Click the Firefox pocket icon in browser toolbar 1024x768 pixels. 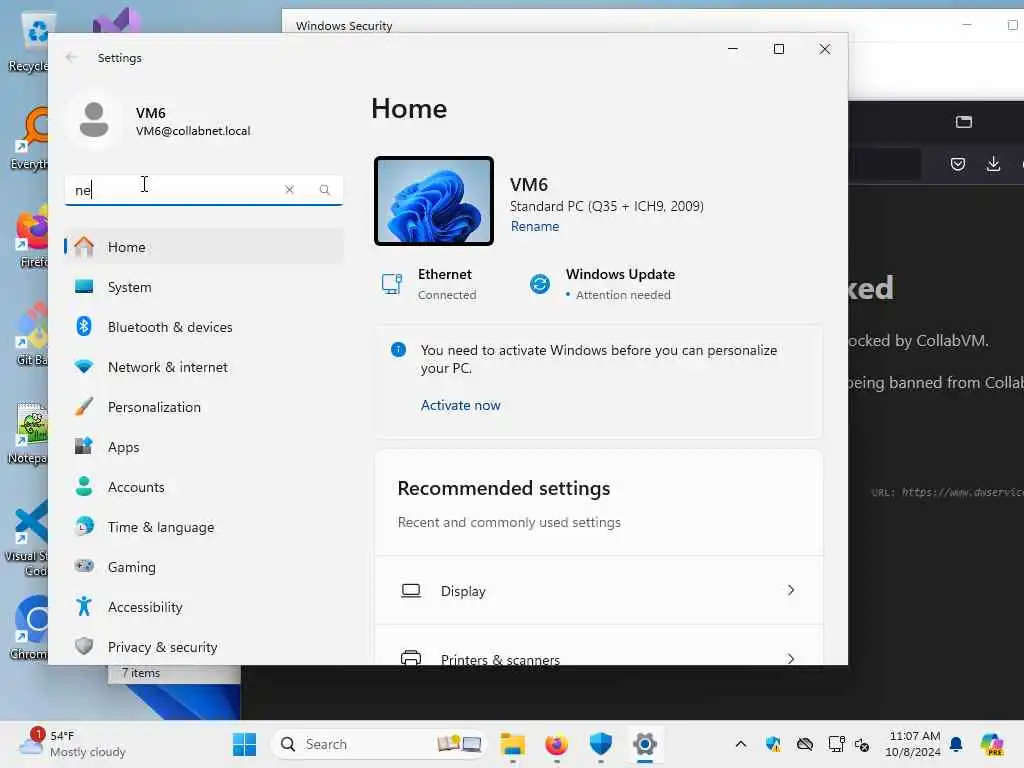pos(958,164)
